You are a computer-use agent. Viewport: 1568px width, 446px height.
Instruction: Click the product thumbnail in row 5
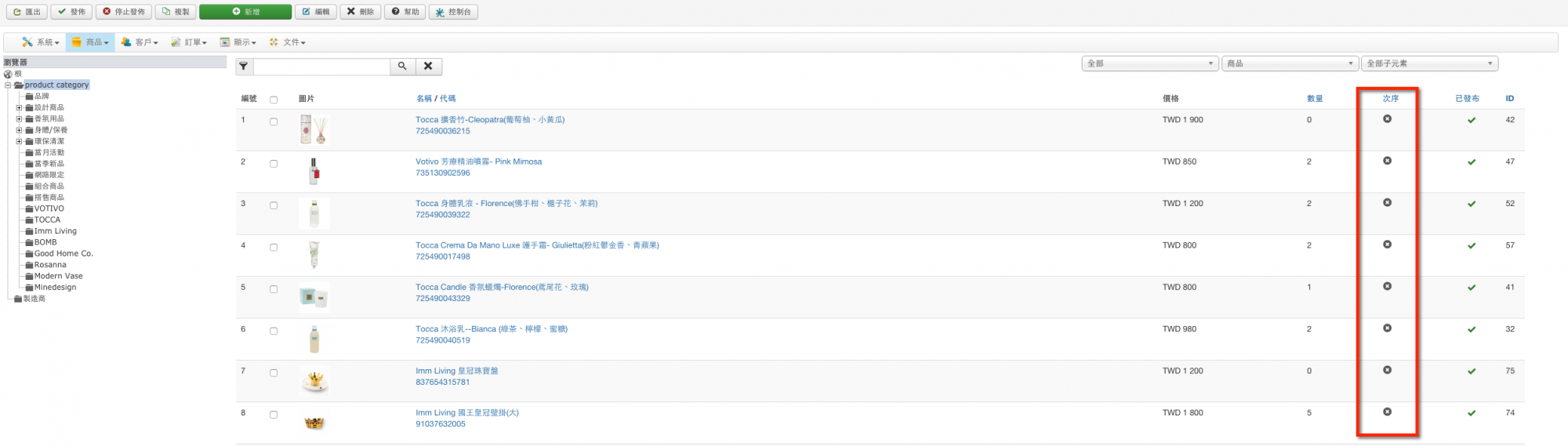[314, 297]
